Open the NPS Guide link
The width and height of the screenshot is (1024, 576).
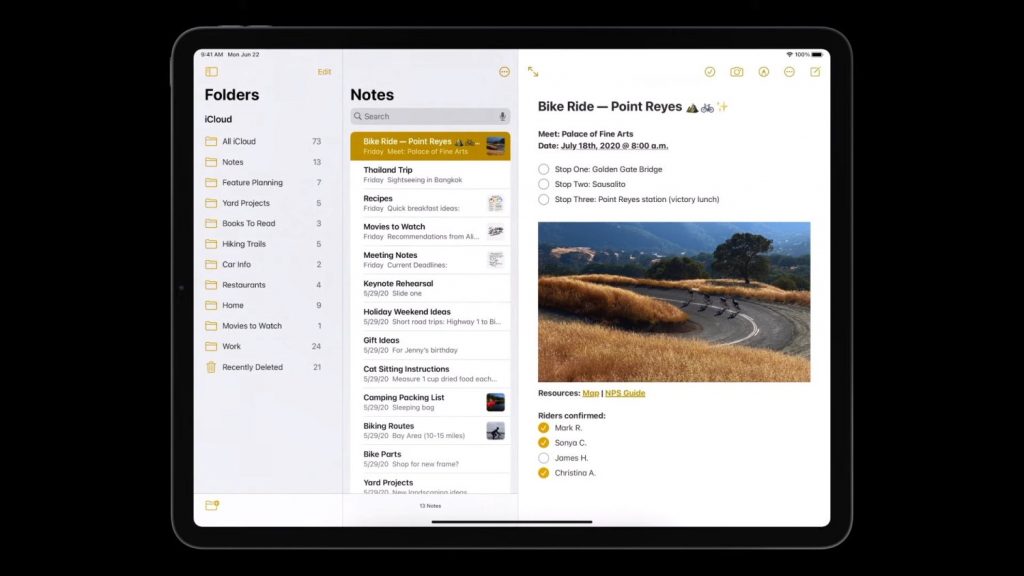click(x=625, y=393)
